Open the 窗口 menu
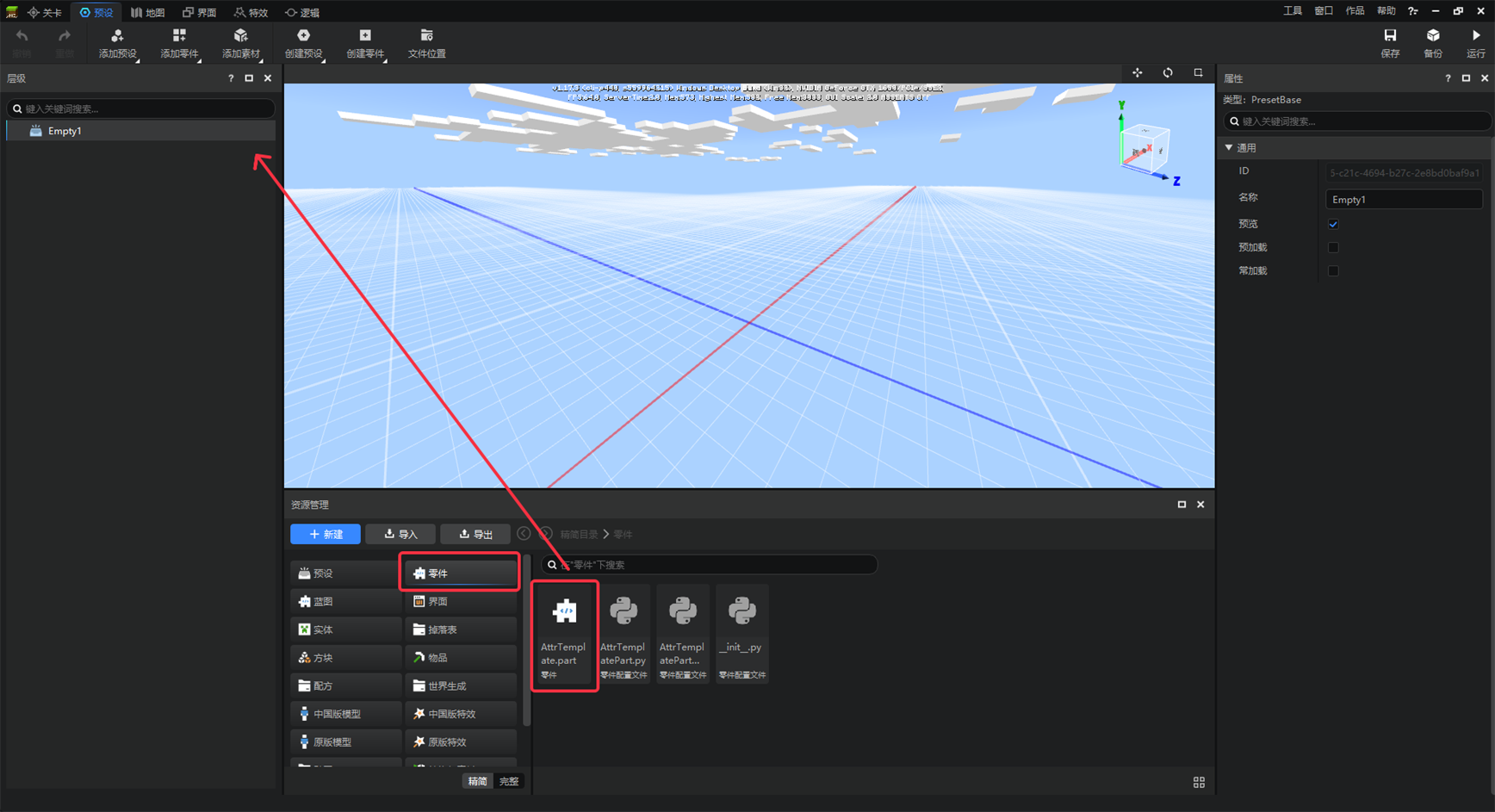Image resolution: width=1495 pixels, height=812 pixels. click(x=1324, y=11)
